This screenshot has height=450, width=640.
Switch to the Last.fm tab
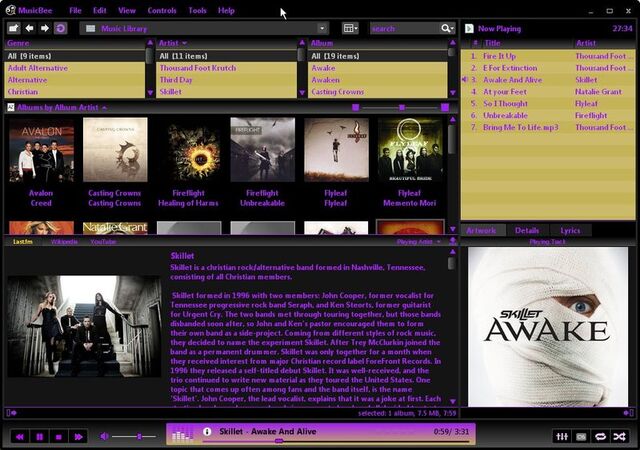(22, 242)
